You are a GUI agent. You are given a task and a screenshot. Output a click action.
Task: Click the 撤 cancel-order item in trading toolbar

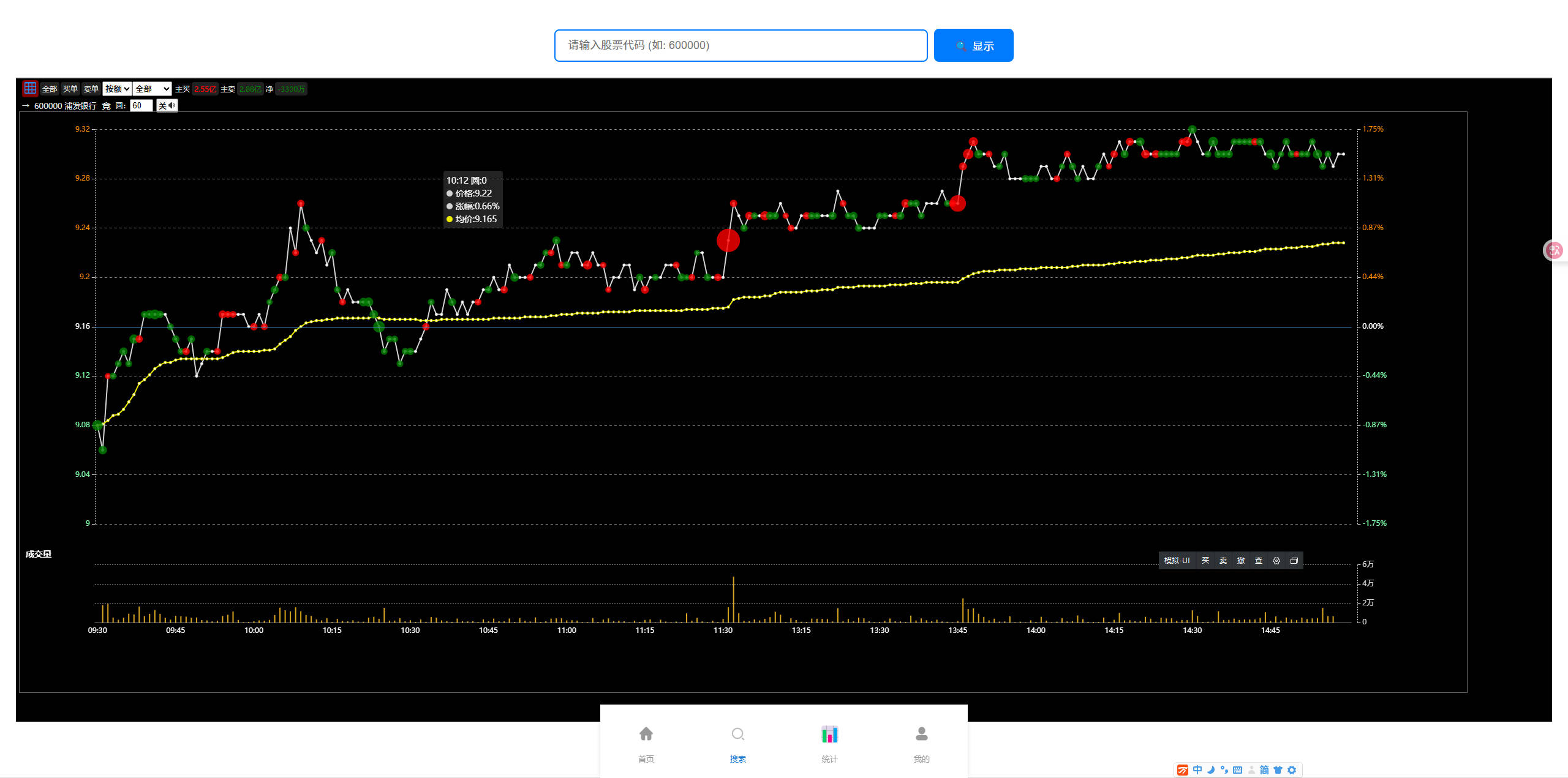click(x=1241, y=561)
